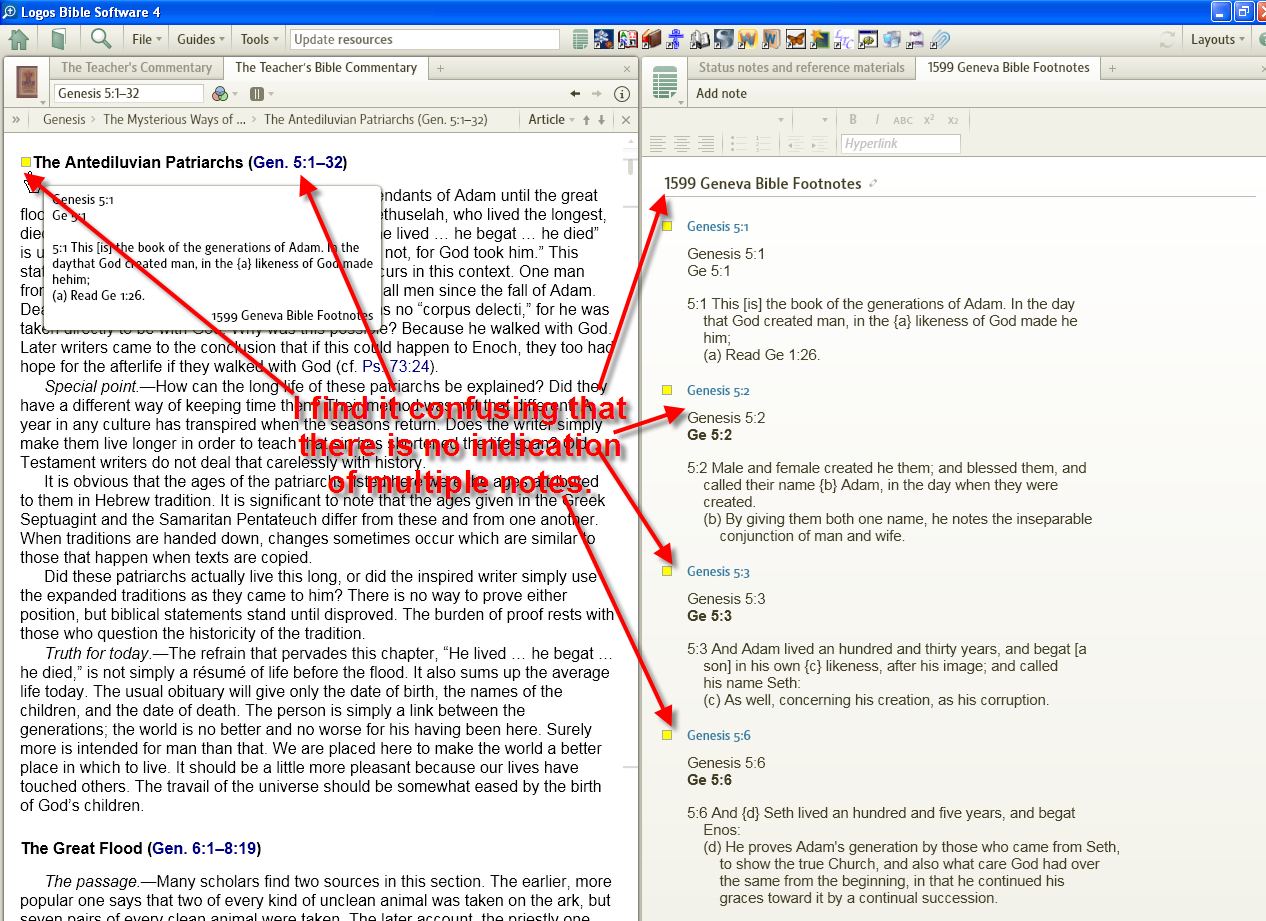Open the notes panel document icon menu
The image size is (1266, 921).
[666, 82]
